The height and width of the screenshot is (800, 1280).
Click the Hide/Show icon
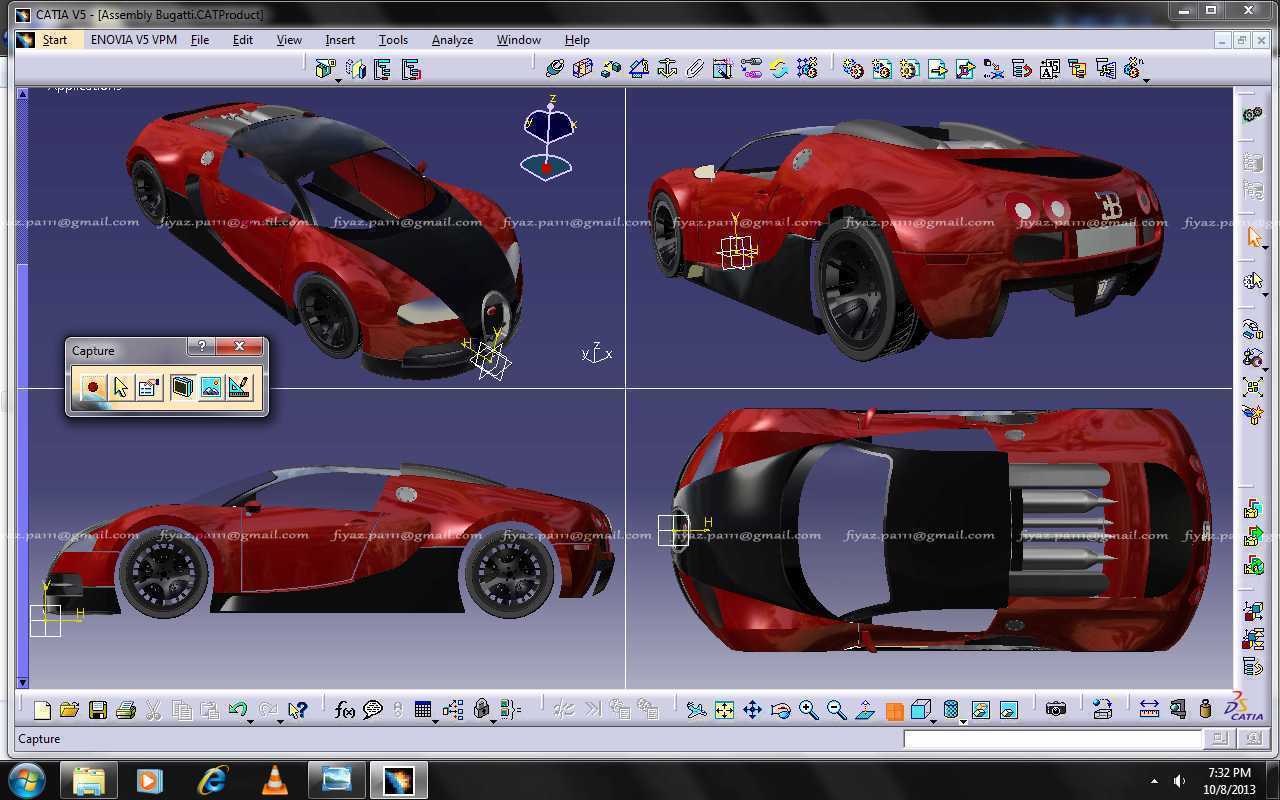point(981,710)
